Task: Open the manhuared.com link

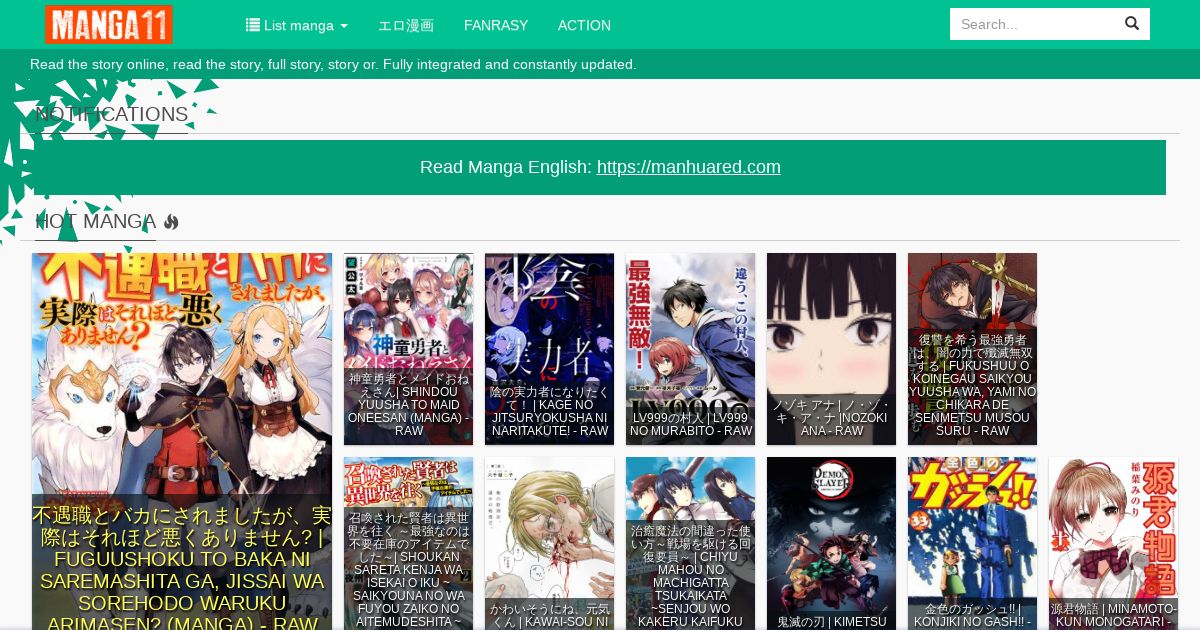Action: click(689, 167)
